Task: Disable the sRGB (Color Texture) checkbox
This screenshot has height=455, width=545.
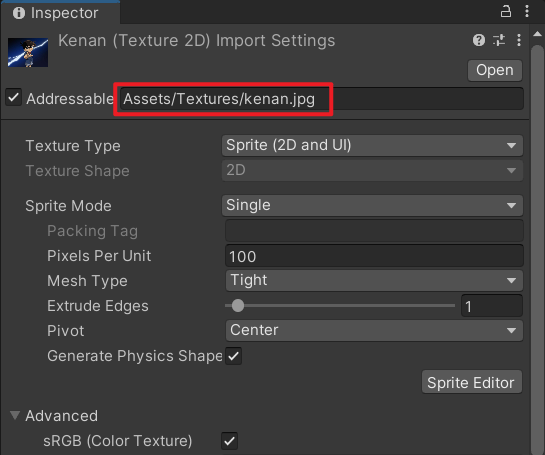Action: click(229, 441)
